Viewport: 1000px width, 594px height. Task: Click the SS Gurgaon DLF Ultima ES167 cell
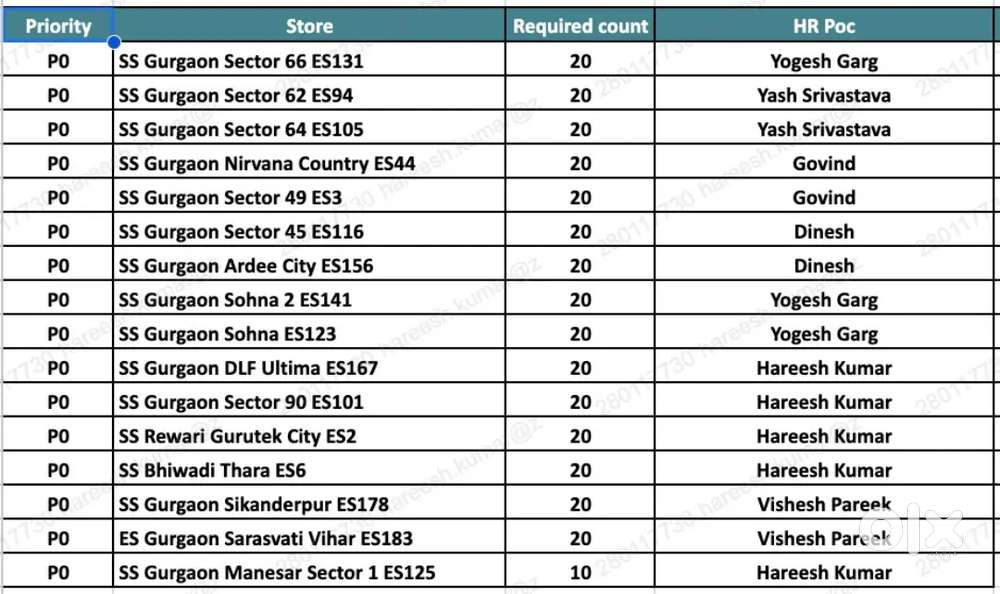click(248, 368)
